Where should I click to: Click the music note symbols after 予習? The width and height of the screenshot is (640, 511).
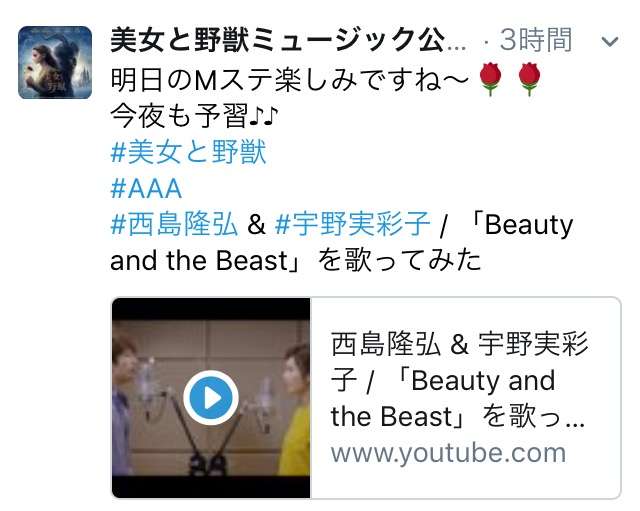pos(263,116)
